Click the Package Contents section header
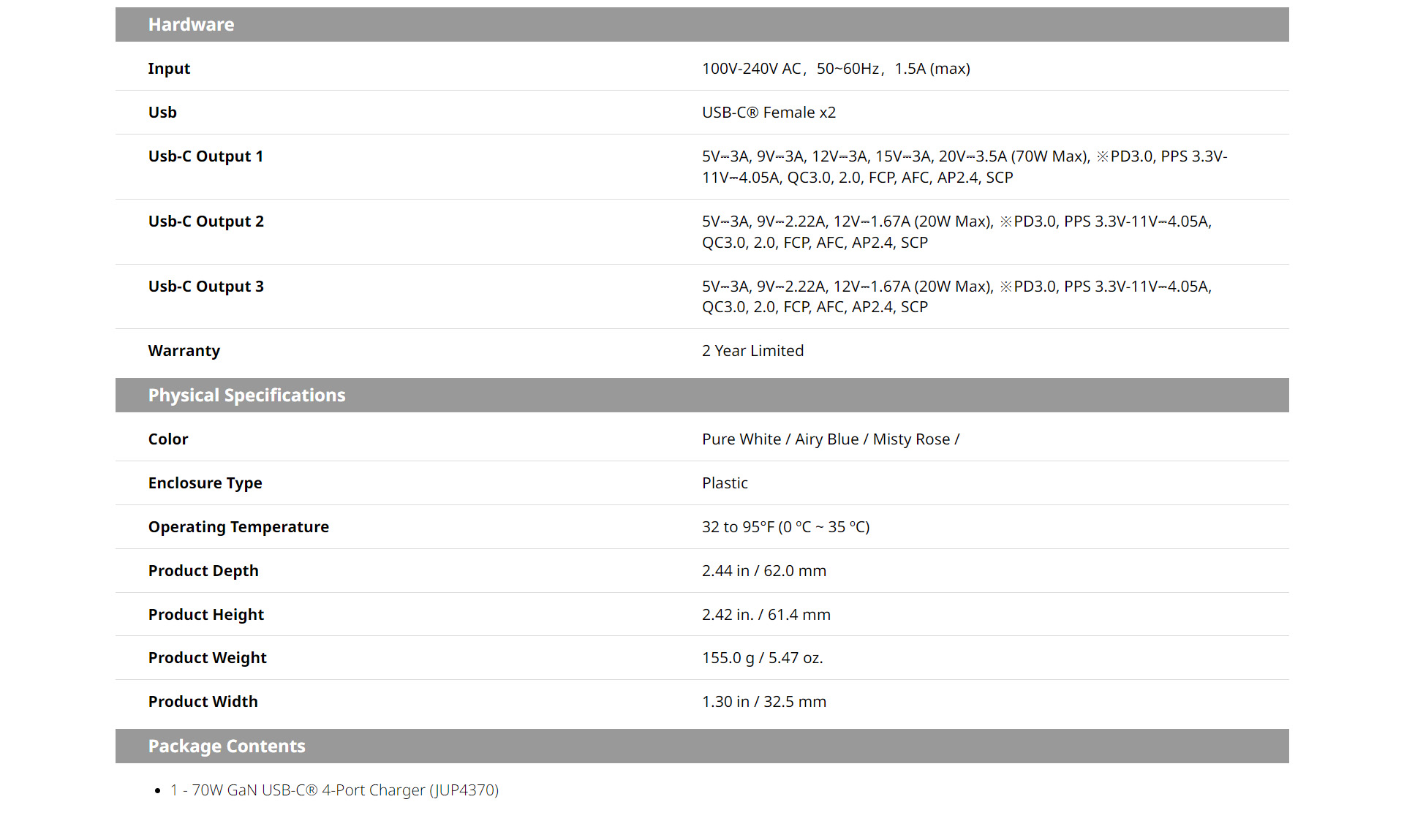The width and height of the screenshot is (1404, 840). point(227,746)
